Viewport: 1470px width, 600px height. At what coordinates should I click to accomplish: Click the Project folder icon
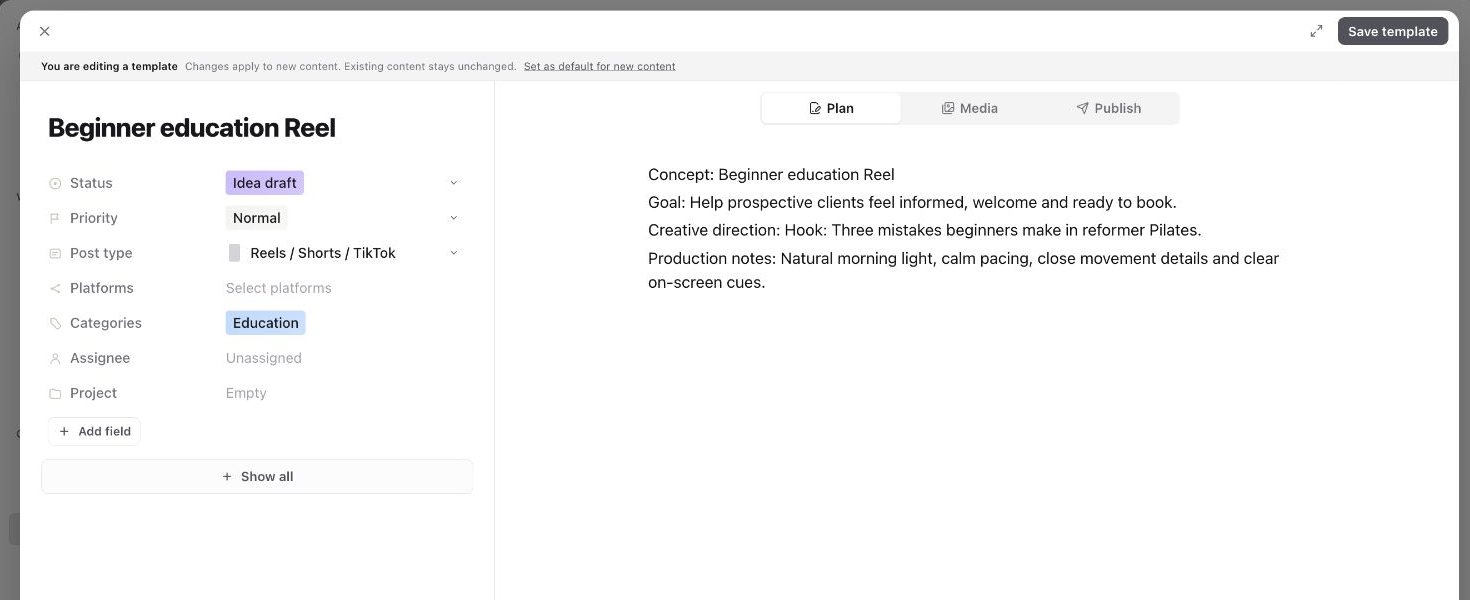[55, 393]
